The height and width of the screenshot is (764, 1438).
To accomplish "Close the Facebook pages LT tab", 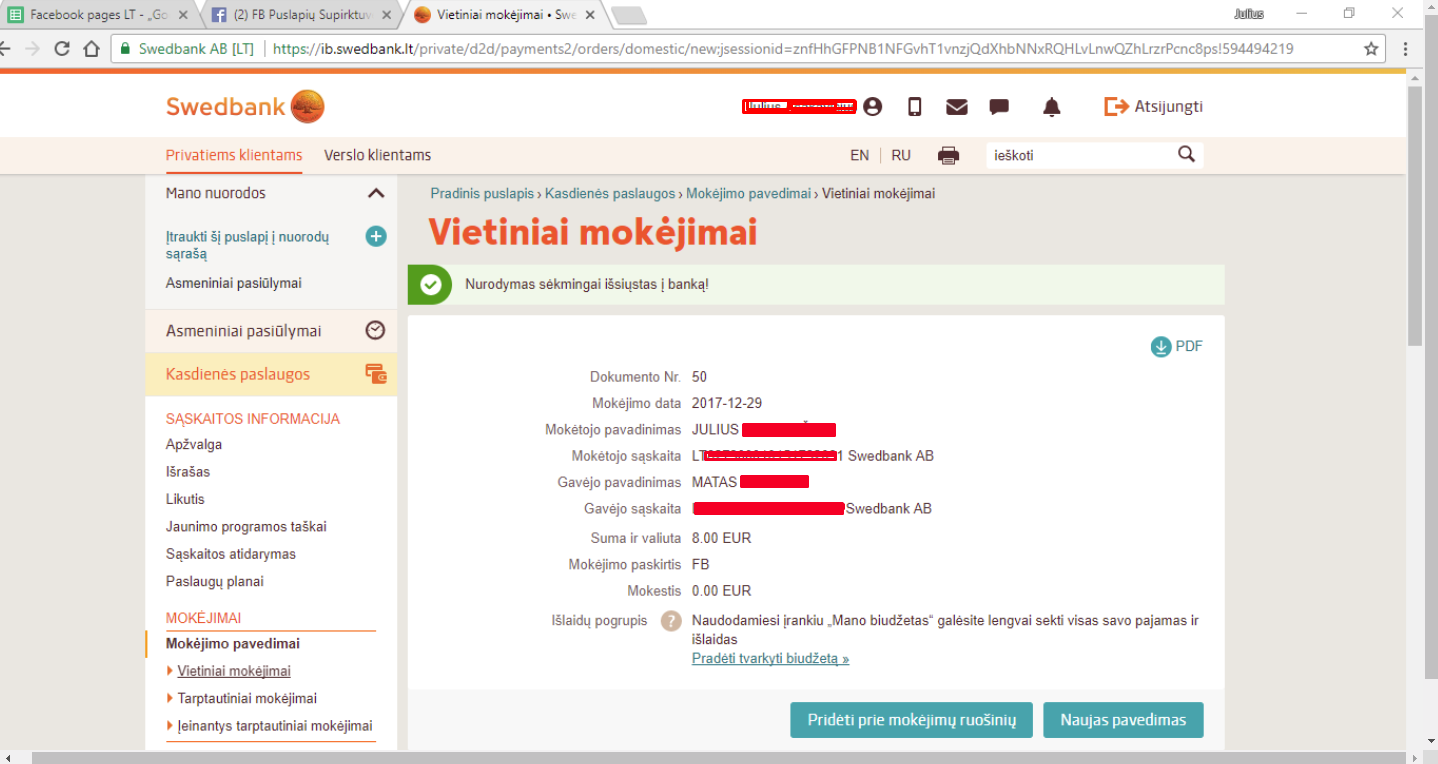I will tap(183, 15).
